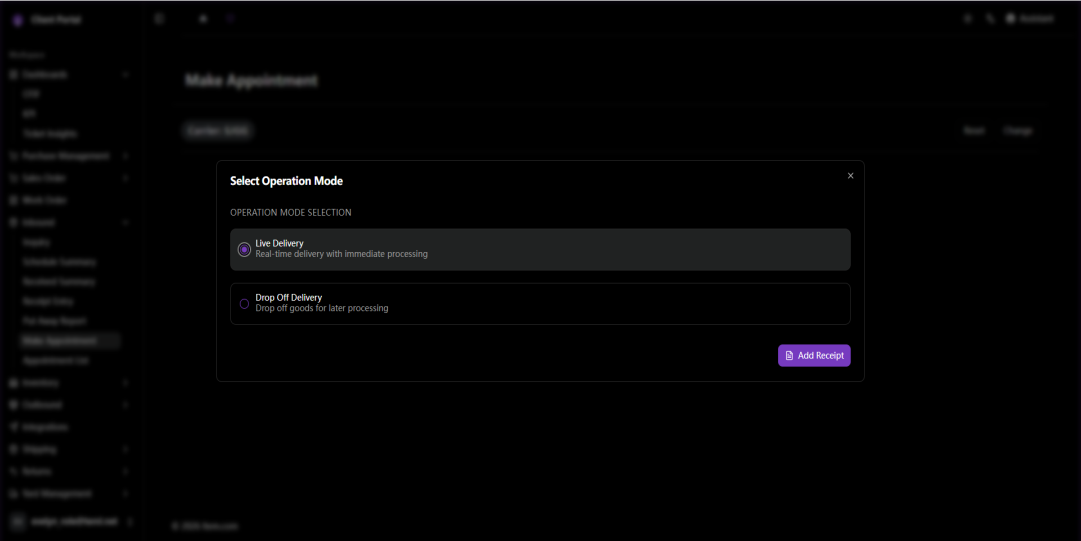Select the Drop Off Delivery radio button
Viewport: 1081px width, 541px height.
tap(244, 304)
